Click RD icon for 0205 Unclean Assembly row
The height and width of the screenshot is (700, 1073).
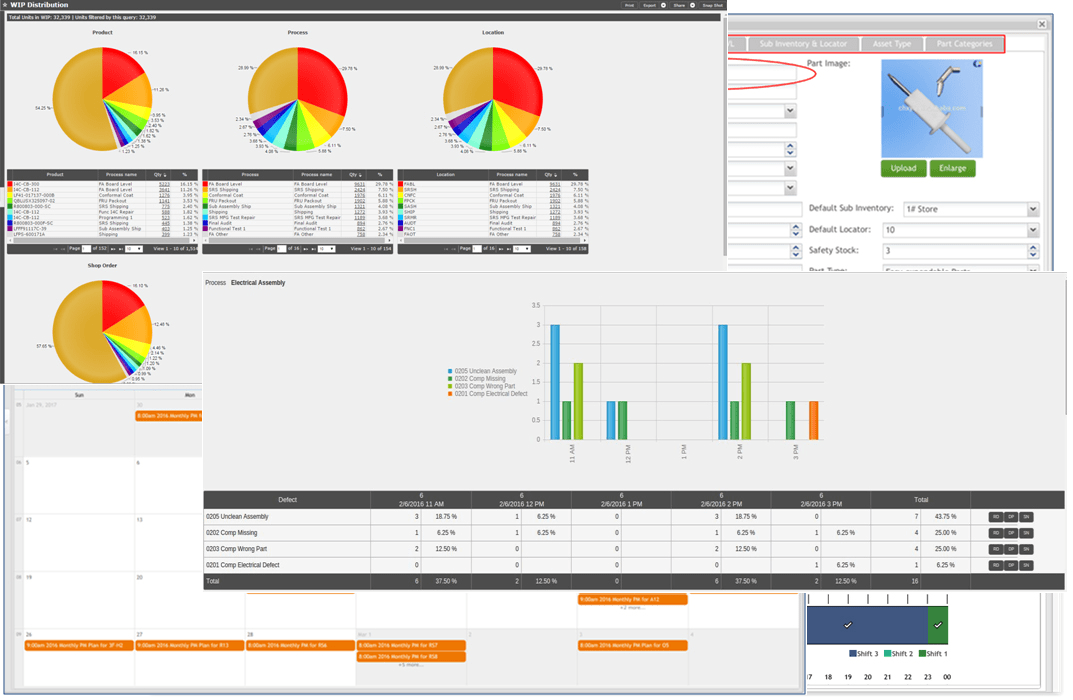[995, 517]
